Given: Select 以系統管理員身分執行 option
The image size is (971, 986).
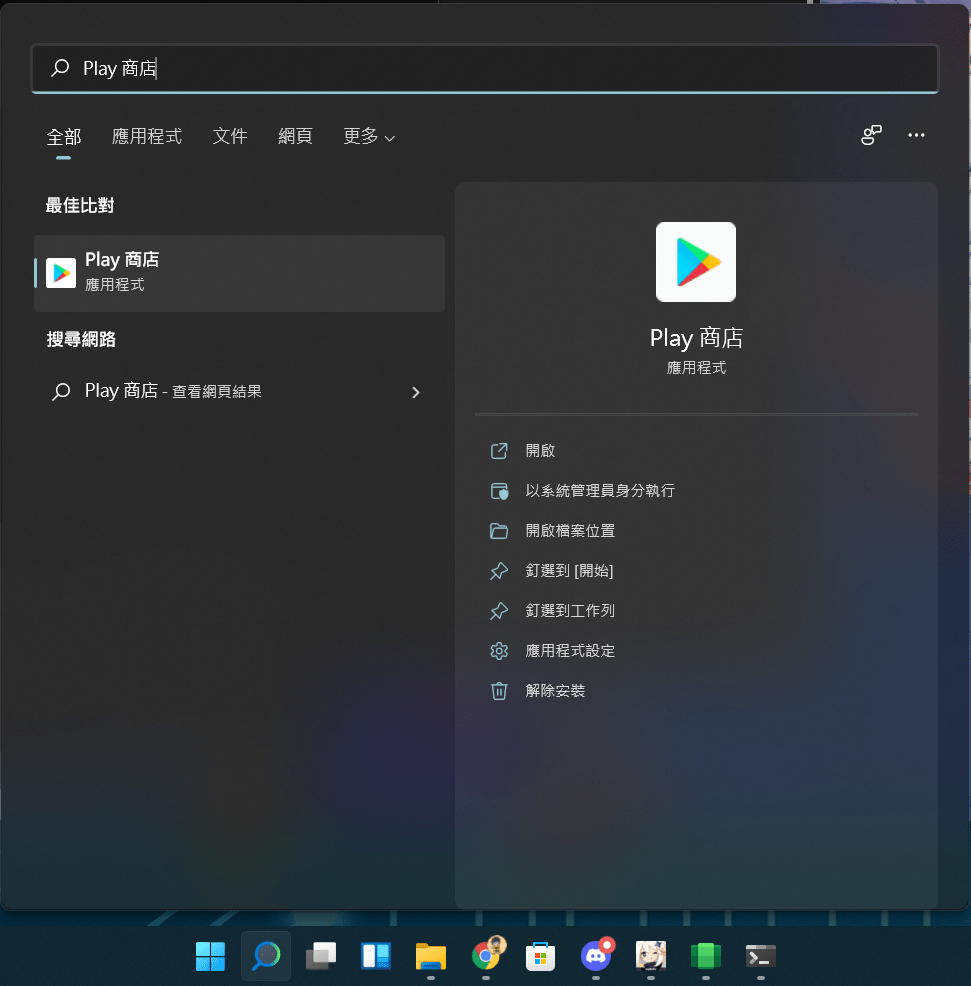Looking at the screenshot, I should [x=599, y=491].
